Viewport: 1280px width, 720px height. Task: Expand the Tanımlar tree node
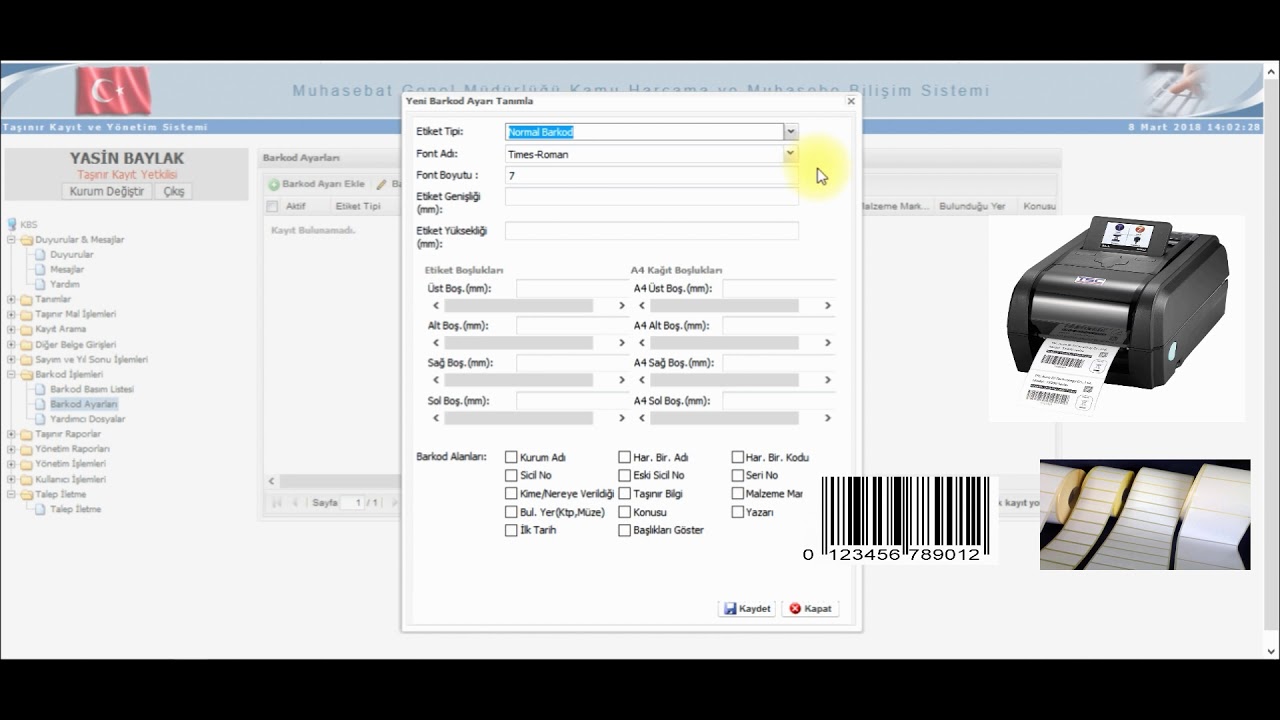[12, 299]
